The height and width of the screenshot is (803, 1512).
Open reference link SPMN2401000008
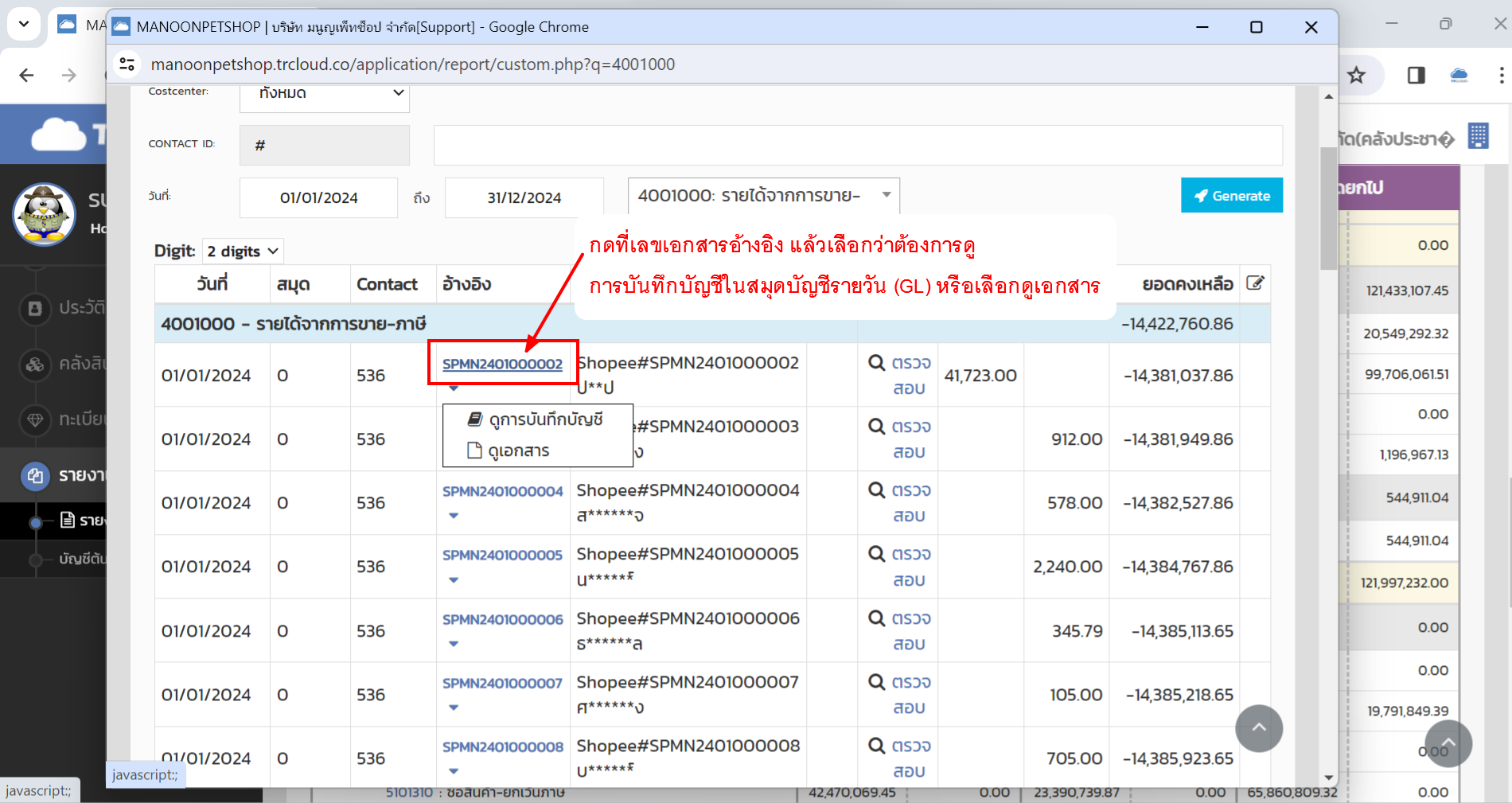pyautogui.click(x=502, y=746)
